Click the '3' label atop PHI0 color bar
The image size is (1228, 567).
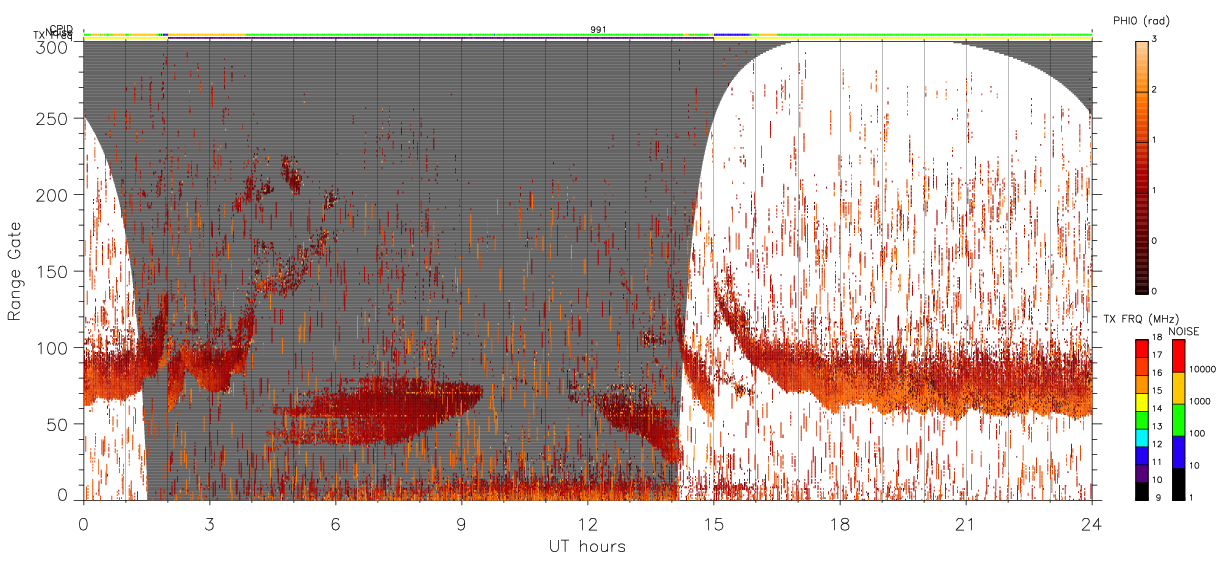(1155, 39)
